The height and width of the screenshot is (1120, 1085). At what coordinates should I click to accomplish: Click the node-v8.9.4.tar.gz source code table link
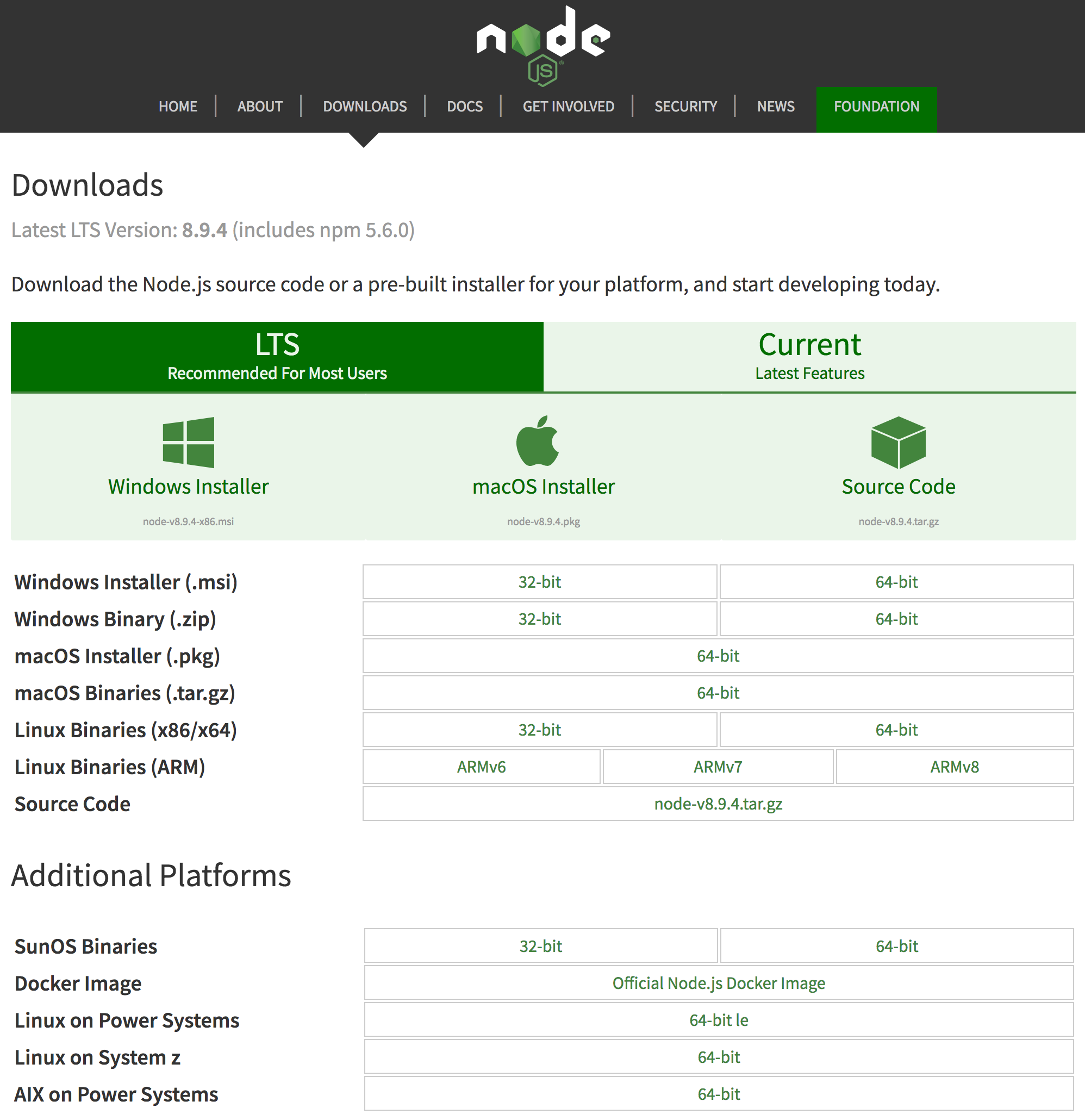718,804
